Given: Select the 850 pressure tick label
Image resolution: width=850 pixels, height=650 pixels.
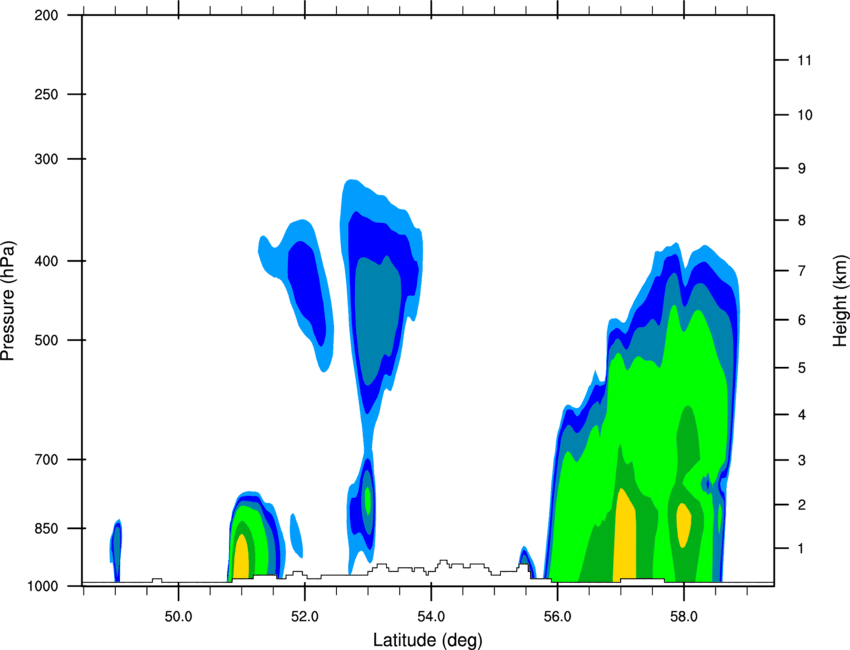Looking at the screenshot, I should tap(46, 528).
